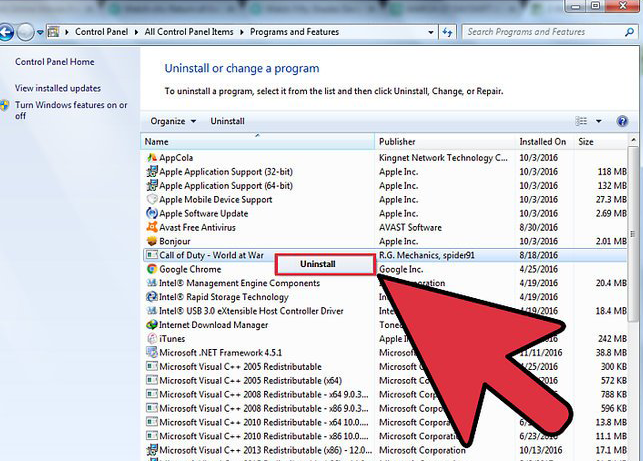This screenshot has width=643, height=461.
Task: Click the Visual C++ 2013 Redistributable (x86) icon
Action: [152, 450]
